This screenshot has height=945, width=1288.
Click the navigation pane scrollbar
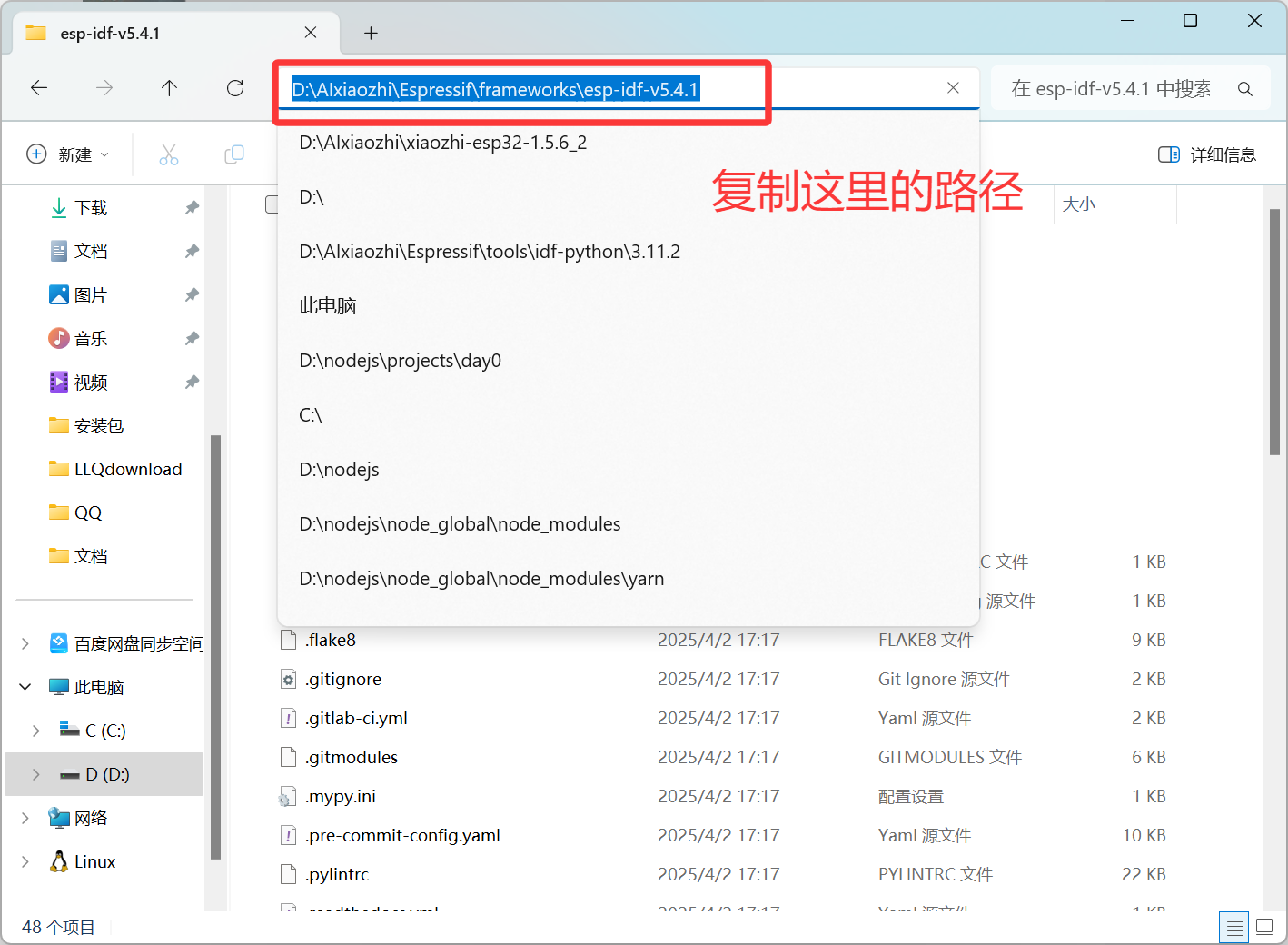215,647
